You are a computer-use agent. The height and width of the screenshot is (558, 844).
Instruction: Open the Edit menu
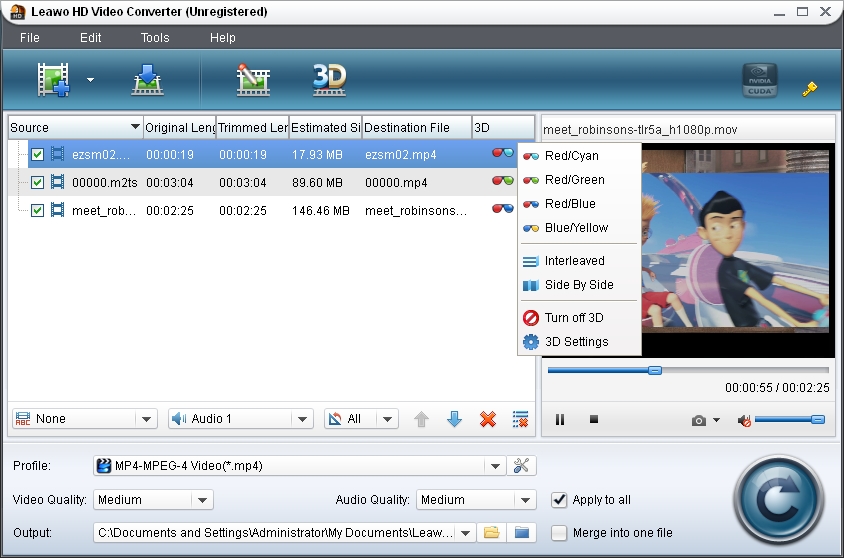90,38
